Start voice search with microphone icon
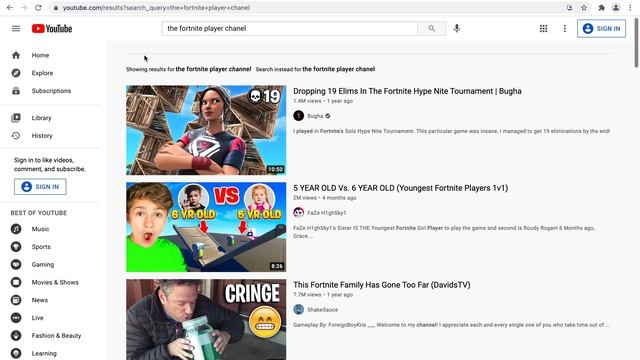This screenshot has width=640, height=360. coord(457,28)
